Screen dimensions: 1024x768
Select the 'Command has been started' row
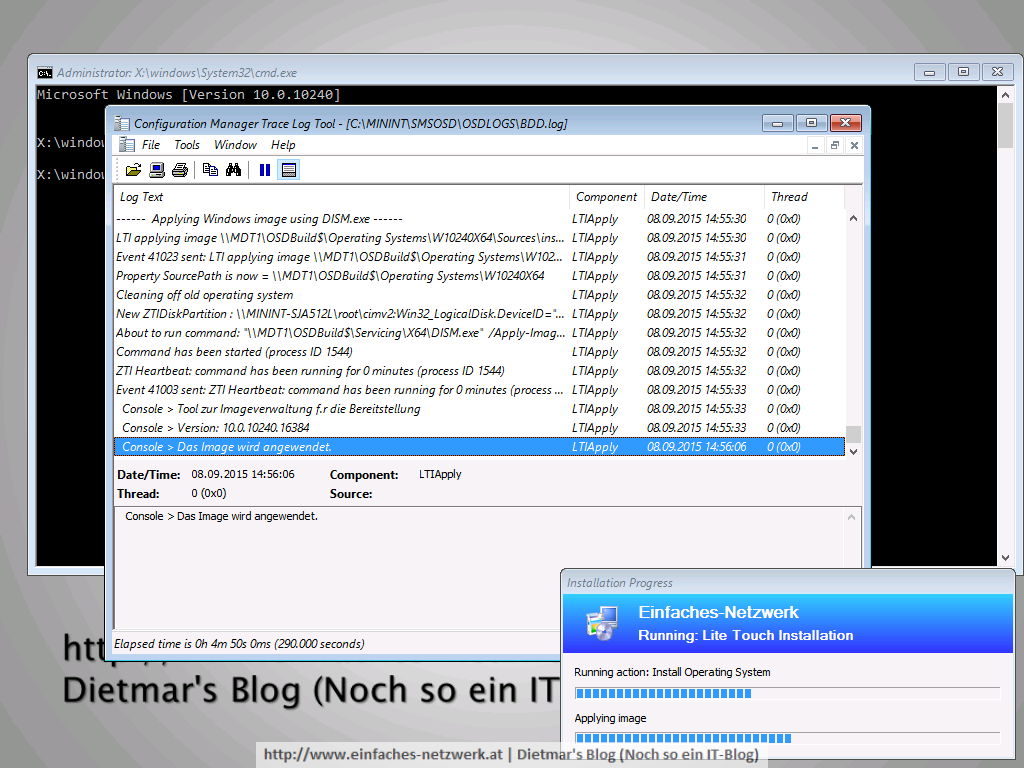tap(479, 351)
